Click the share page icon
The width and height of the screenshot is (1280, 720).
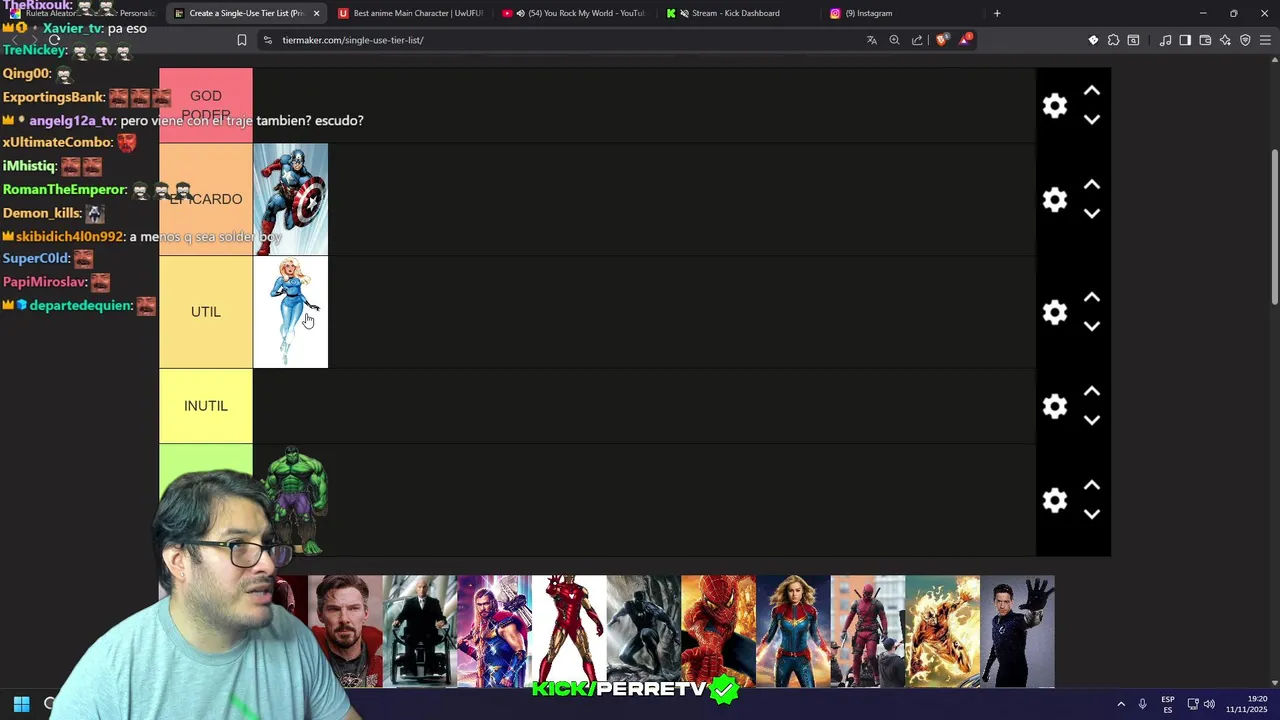point(917,40)
